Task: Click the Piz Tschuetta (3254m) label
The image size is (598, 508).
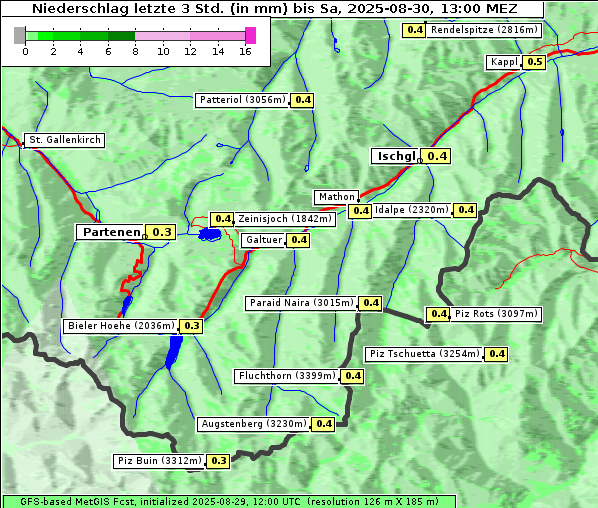Action: click(424, 354)
